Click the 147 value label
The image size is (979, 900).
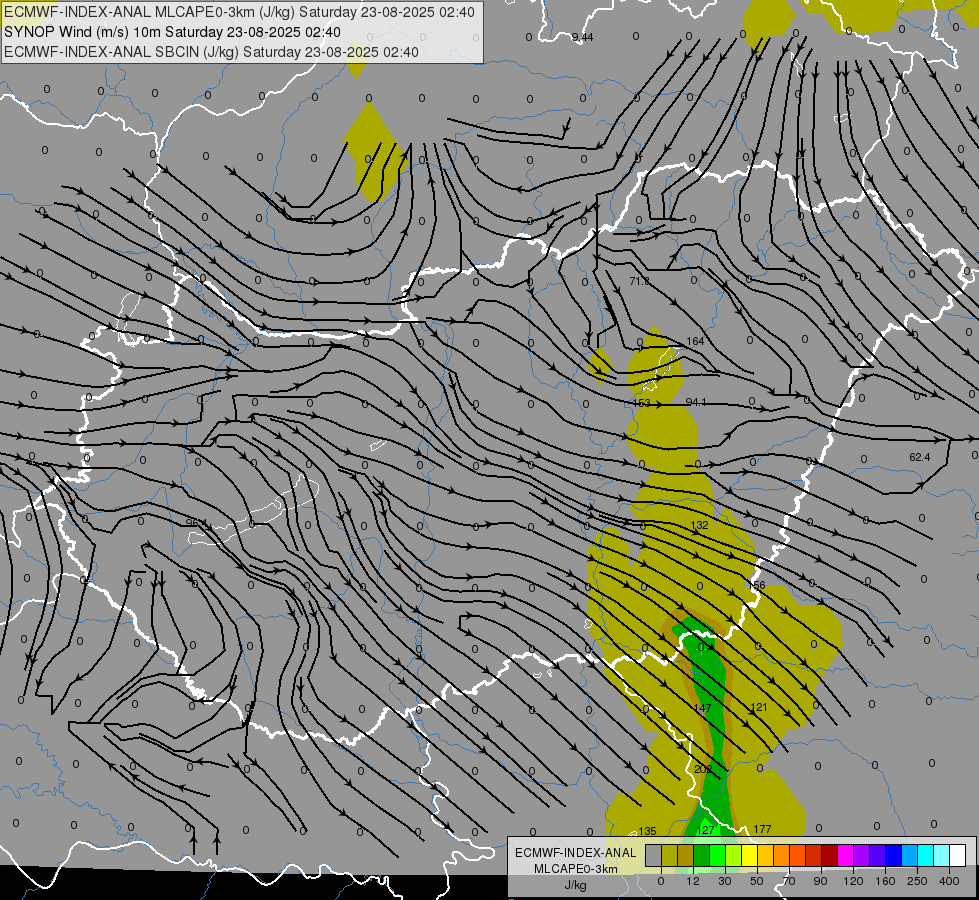point(702,708)
